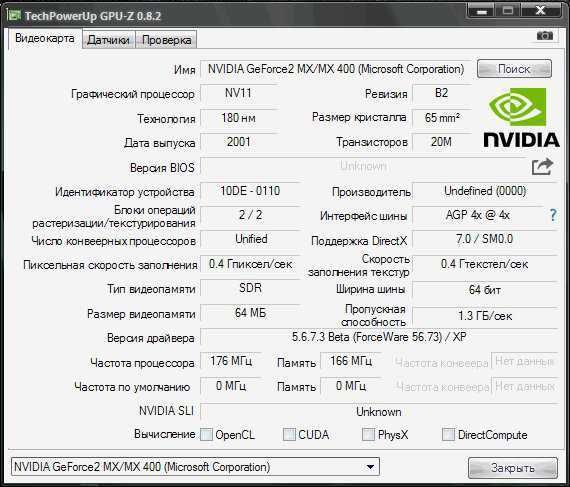This screenshot has width=570, height=487.
Task: Click the 7.0 / SM0.0 DirectX field
Action: pos(485,239)
